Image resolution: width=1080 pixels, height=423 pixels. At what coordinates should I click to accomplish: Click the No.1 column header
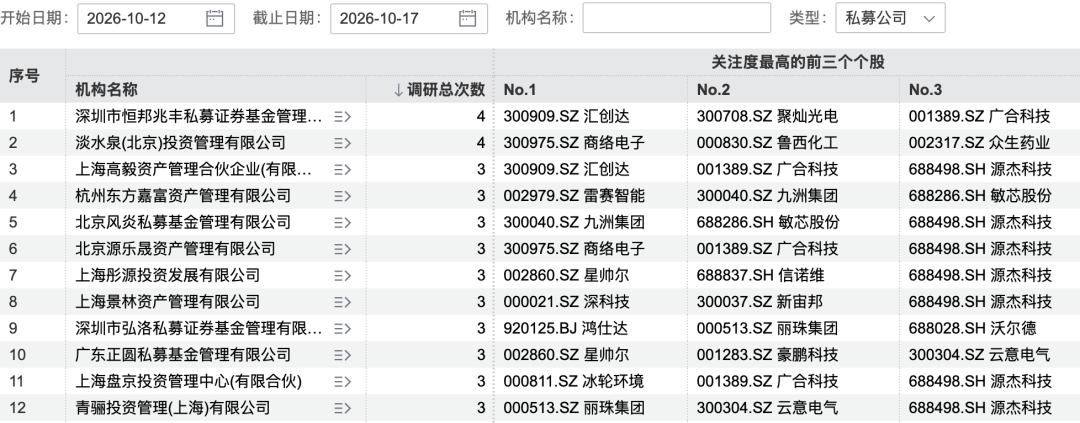[520, 90]
